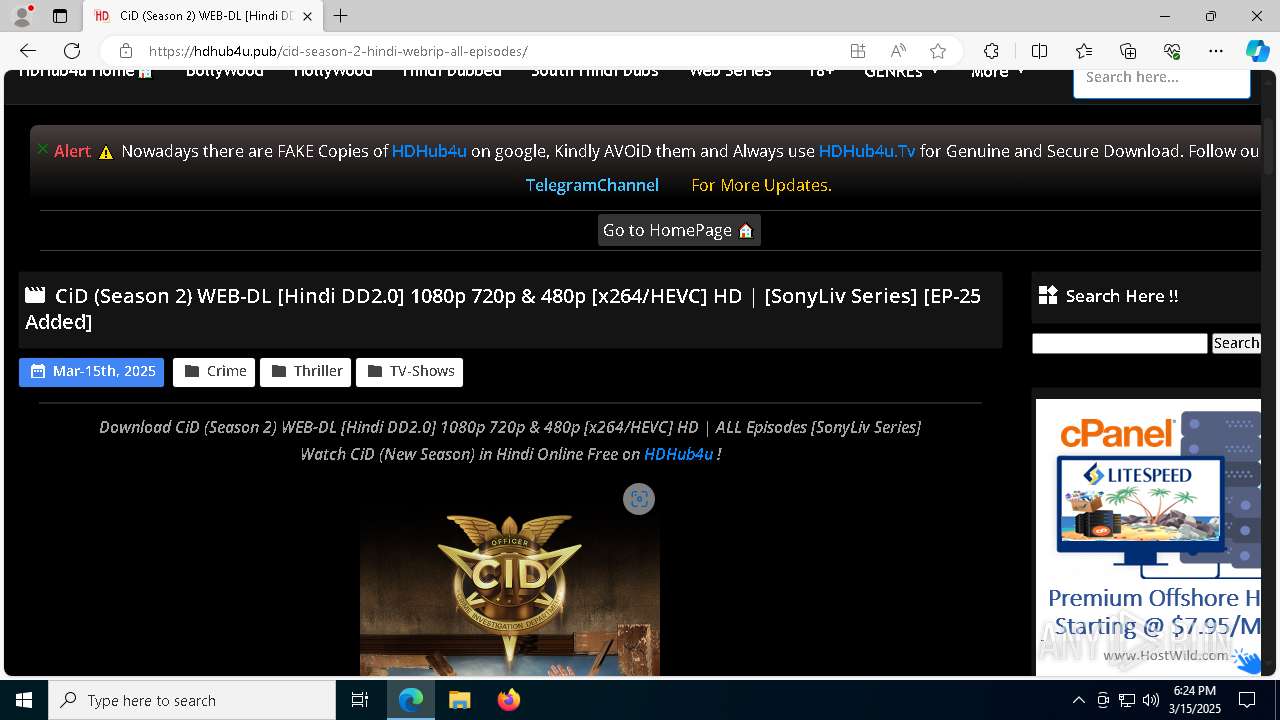Open the Hindi Dubbed category
Viewport: 1280px width, 720px height.
coord(451,73)
